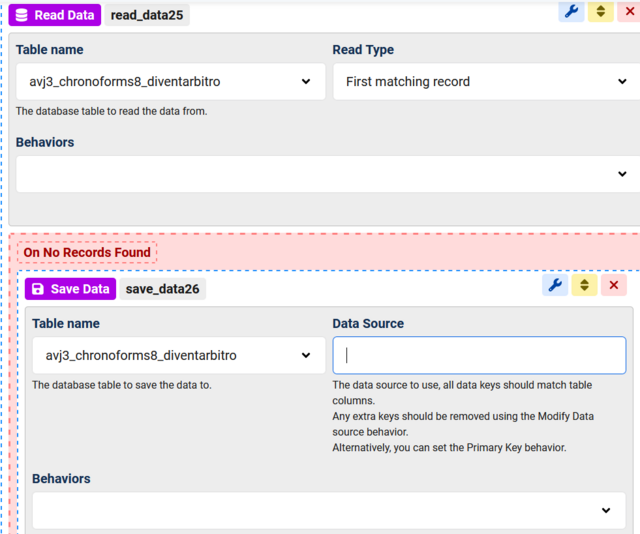Expand the Save Data Behaviors dropdown
Viewport: 640px width, 534px height.
(x=329, y=510)
